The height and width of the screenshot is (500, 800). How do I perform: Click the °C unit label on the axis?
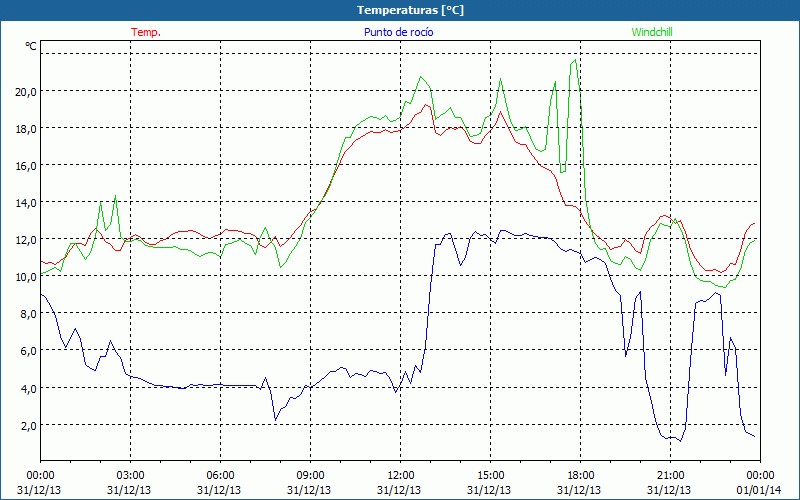click(31, 46)
